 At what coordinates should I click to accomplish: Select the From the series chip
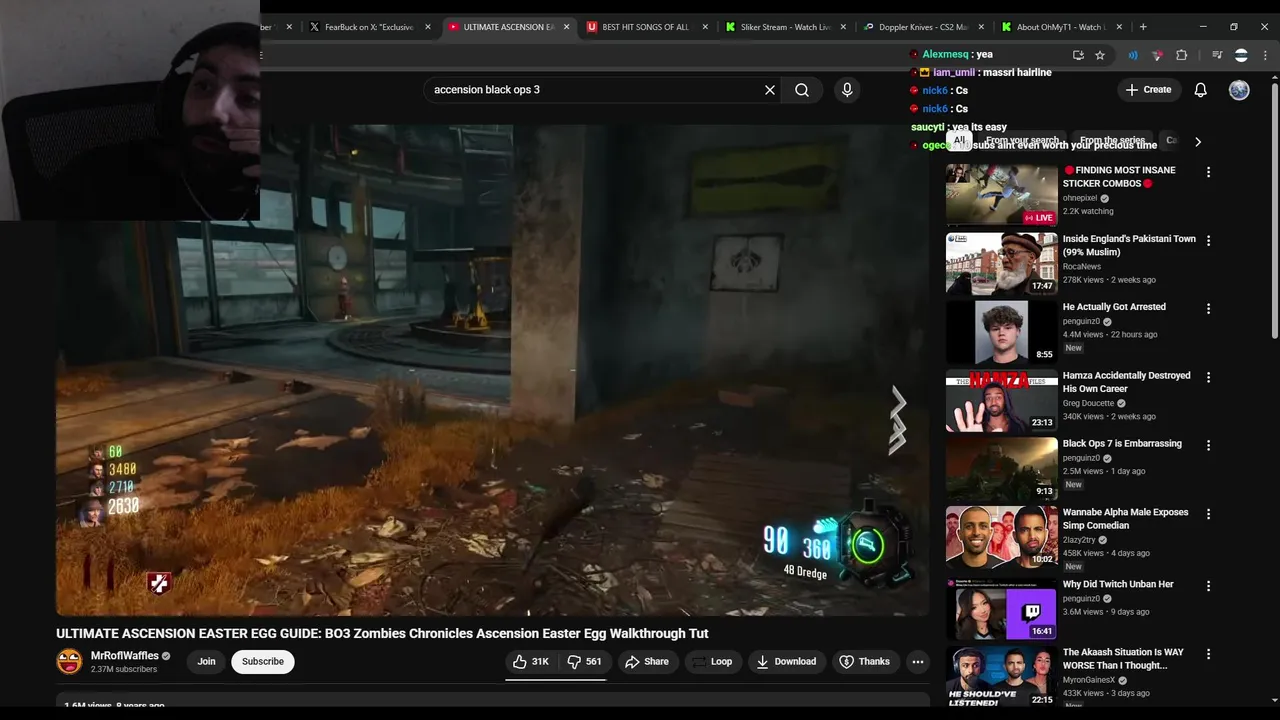[1112, 141]
